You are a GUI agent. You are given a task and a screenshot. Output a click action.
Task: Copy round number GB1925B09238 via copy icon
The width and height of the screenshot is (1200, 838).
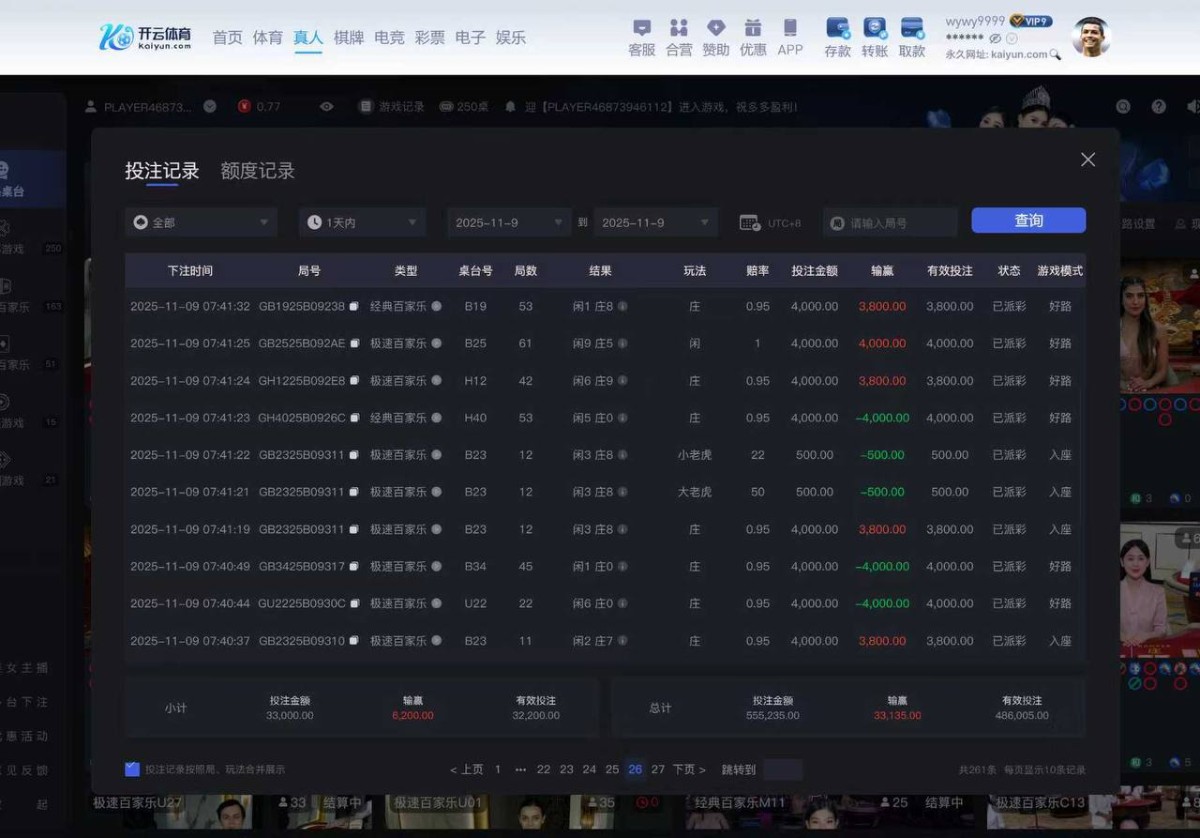click(353, 307)
